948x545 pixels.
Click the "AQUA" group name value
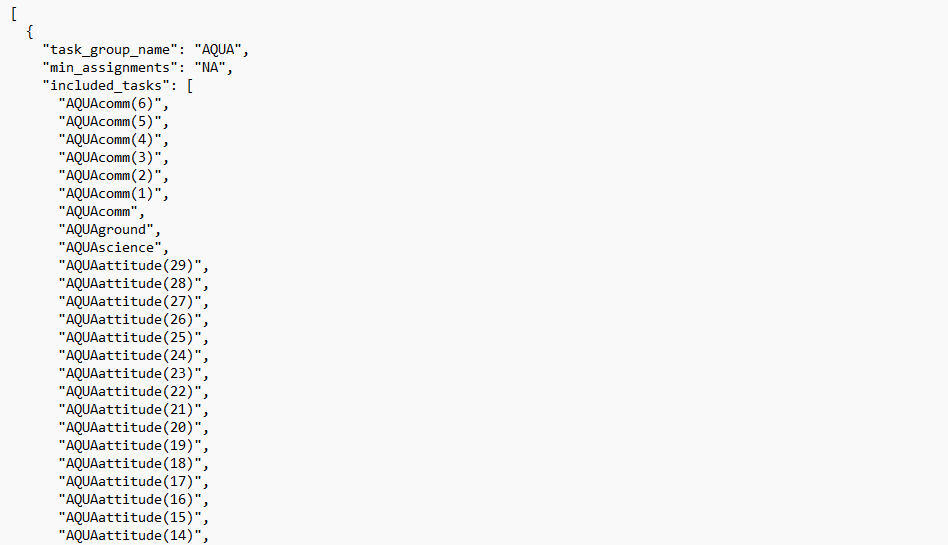click(222, 49)
